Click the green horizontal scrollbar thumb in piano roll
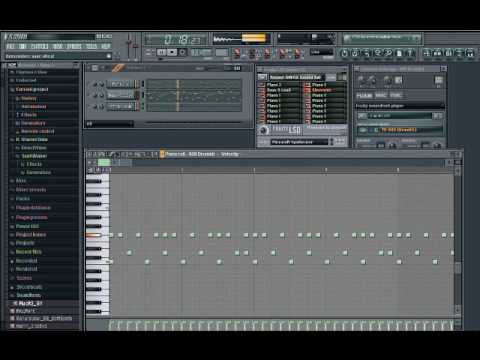 [x=104, y=163]
